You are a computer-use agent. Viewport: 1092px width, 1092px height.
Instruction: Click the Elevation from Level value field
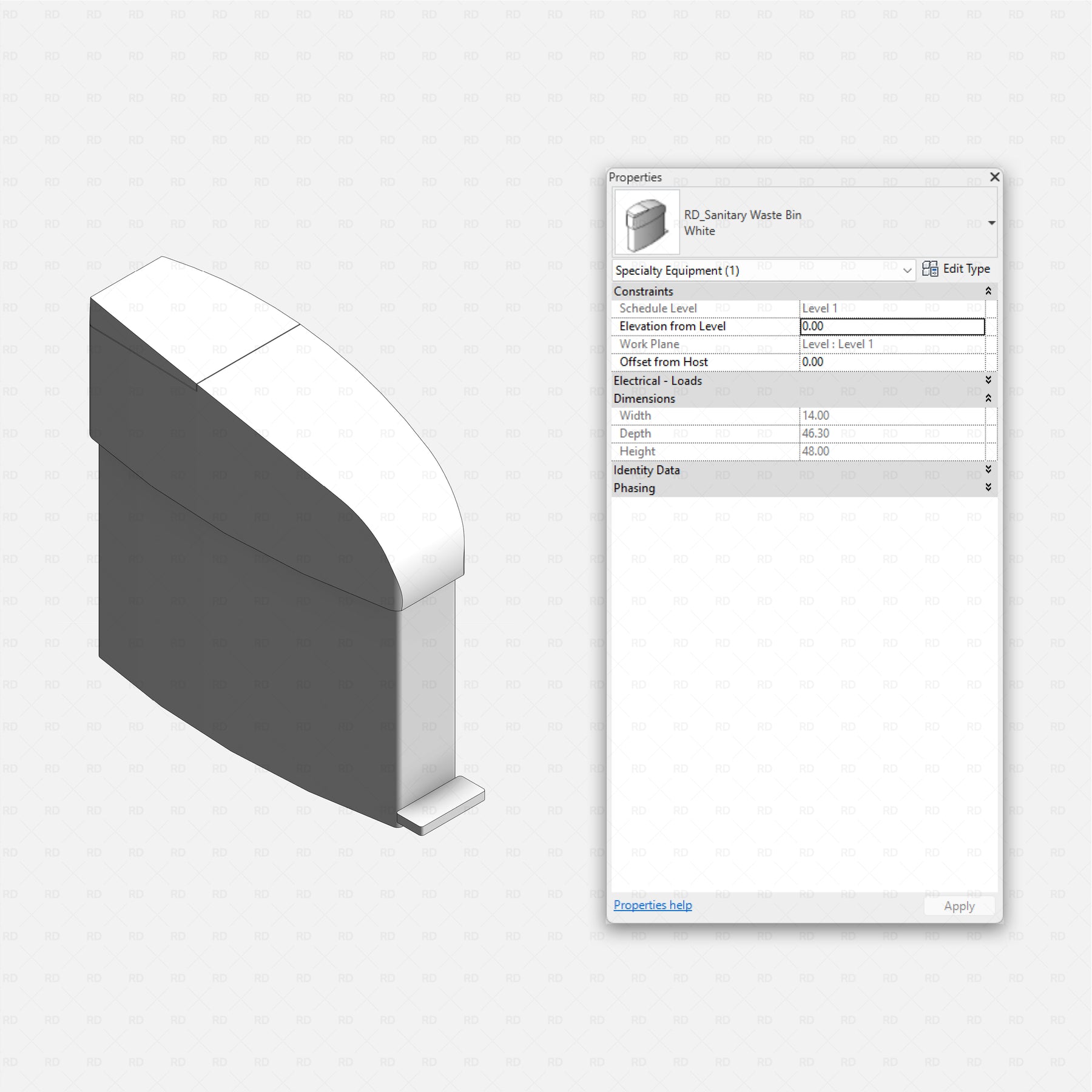(x=892, y=326)
